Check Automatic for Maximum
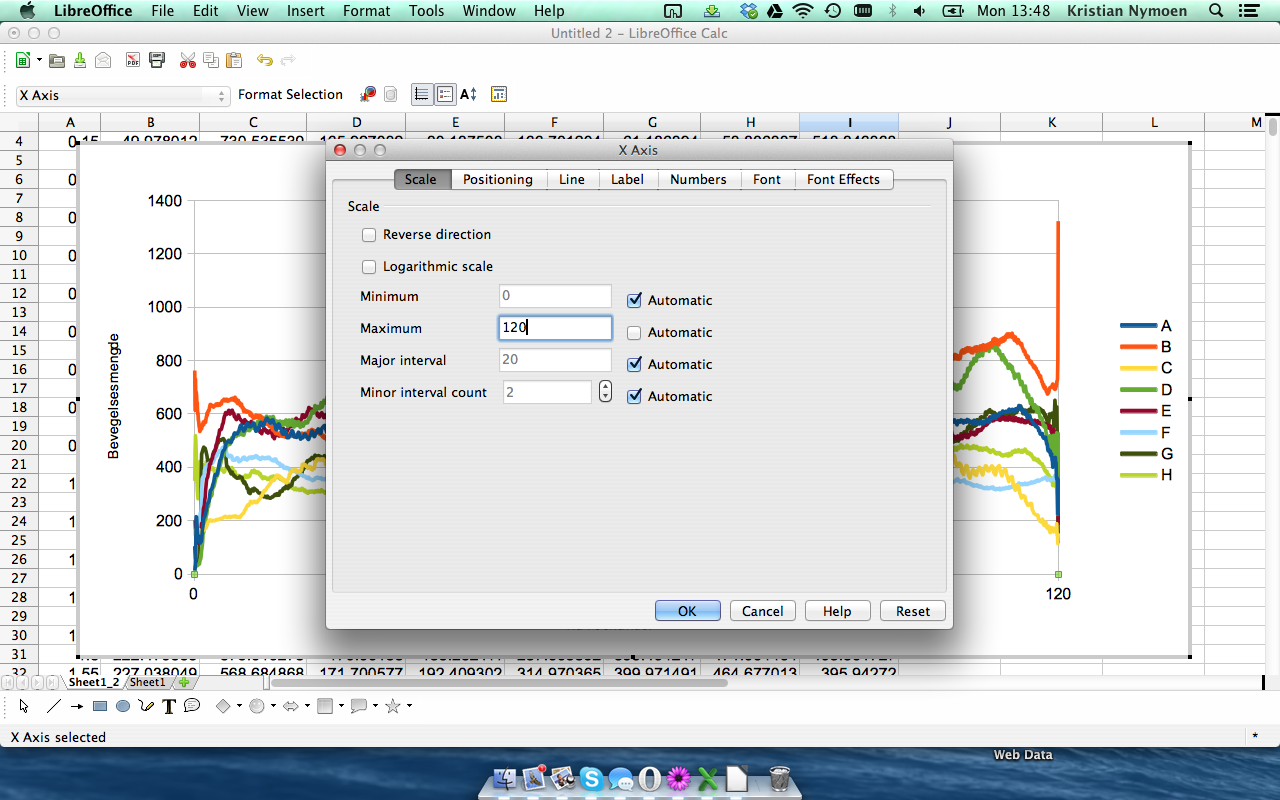Image resolution: width=1280 pixels, height=800 pixels. [634, 332]
